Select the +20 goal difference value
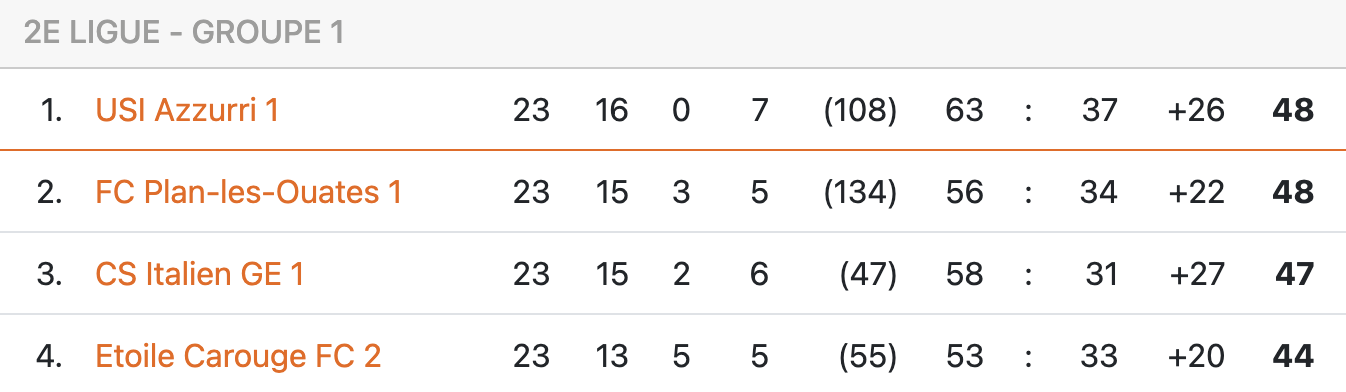Viewport: 1346px width, 392px height. (1196, 355)
